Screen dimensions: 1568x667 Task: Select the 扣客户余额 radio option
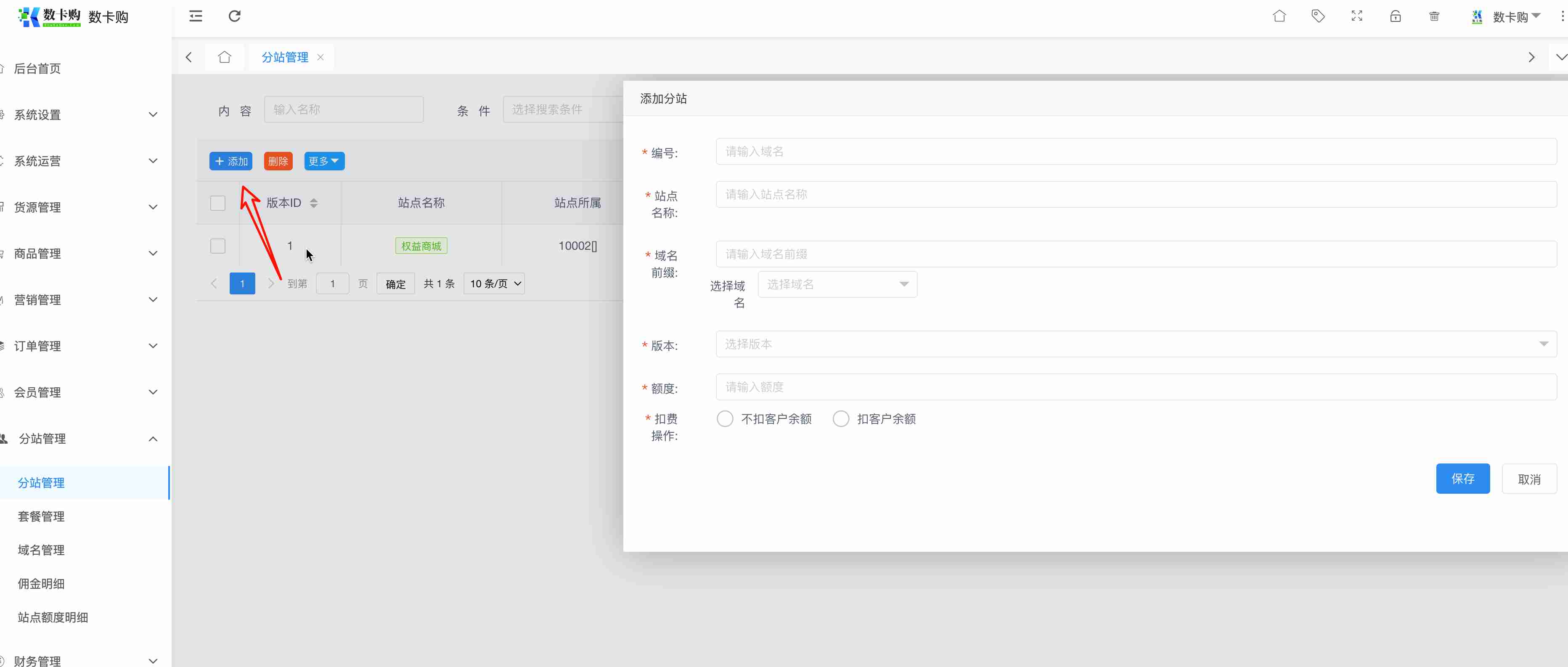coord(841,419)
